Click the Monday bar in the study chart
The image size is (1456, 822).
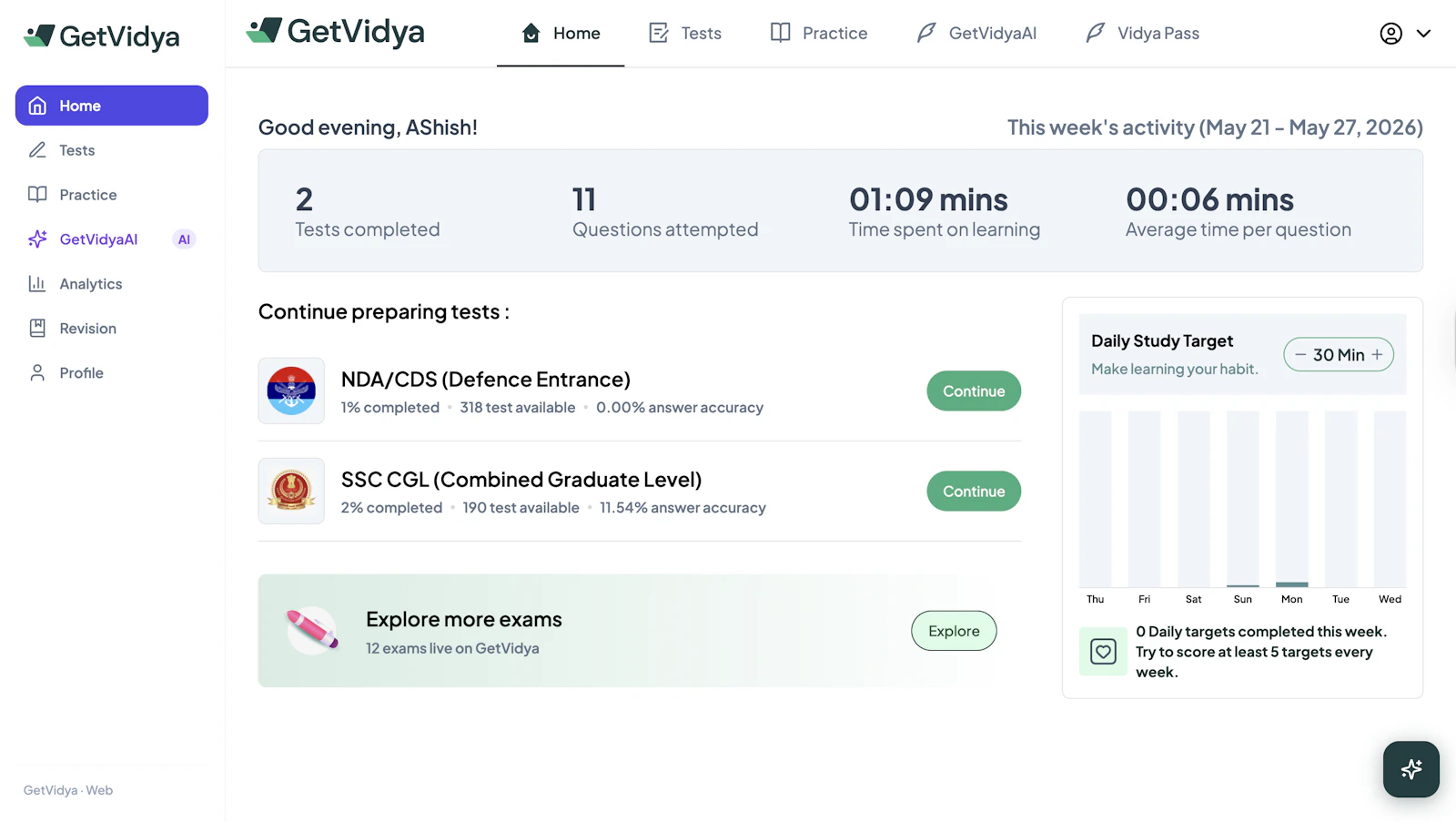[1292, 499]
